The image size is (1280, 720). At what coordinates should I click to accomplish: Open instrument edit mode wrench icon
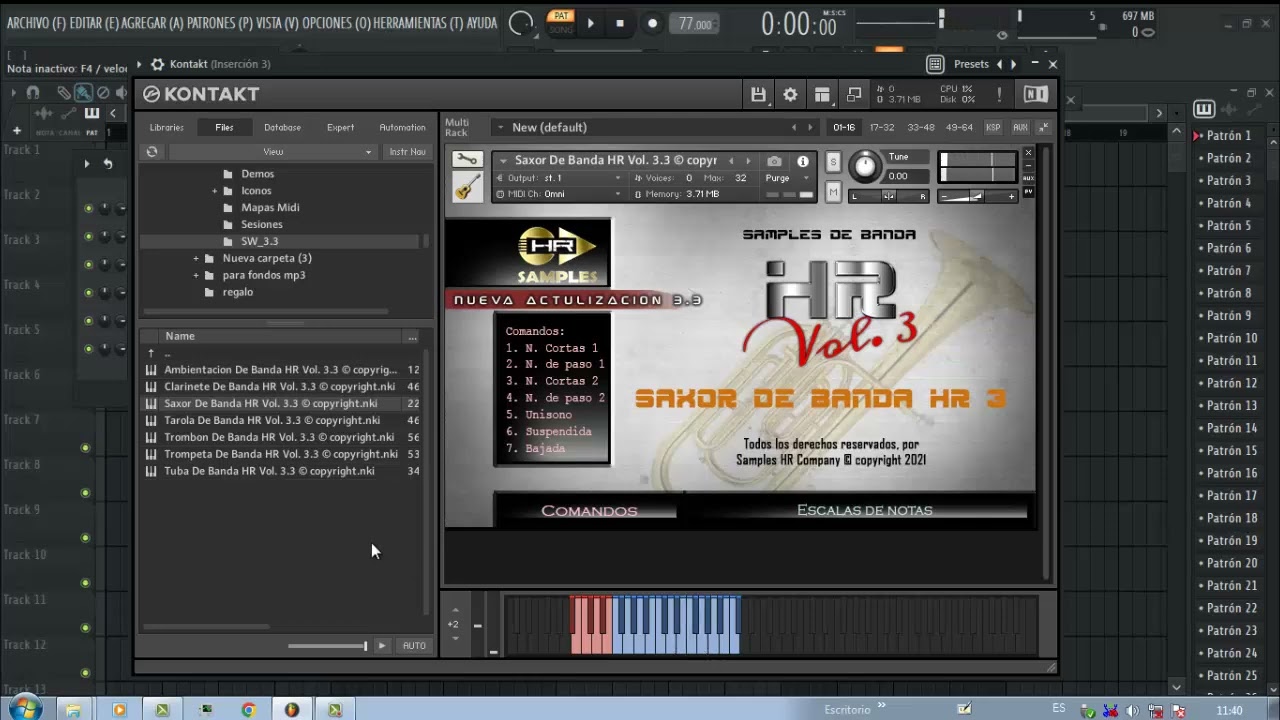point(467,160)
